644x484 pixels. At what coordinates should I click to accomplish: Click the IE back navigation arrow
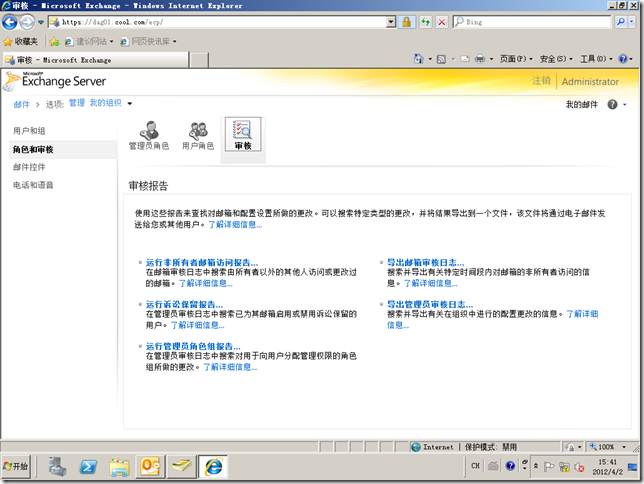12,21
